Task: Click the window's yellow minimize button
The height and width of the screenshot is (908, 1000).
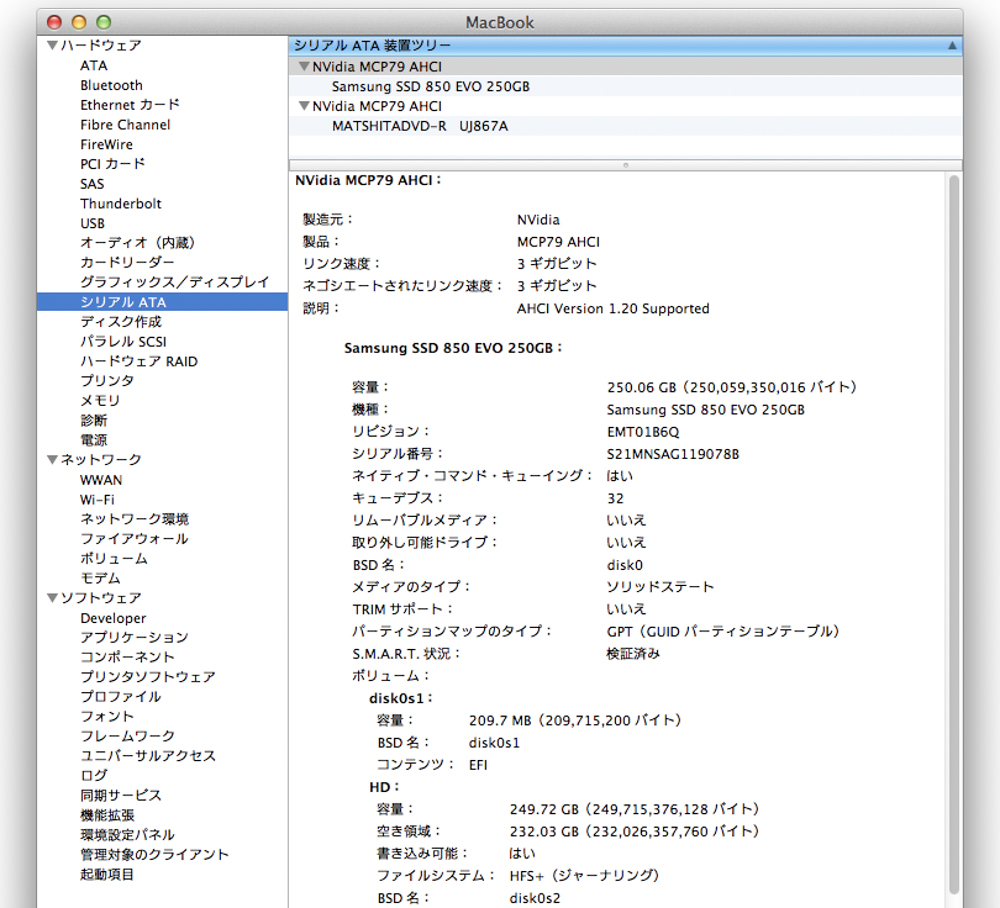Action: click(78, 22)
